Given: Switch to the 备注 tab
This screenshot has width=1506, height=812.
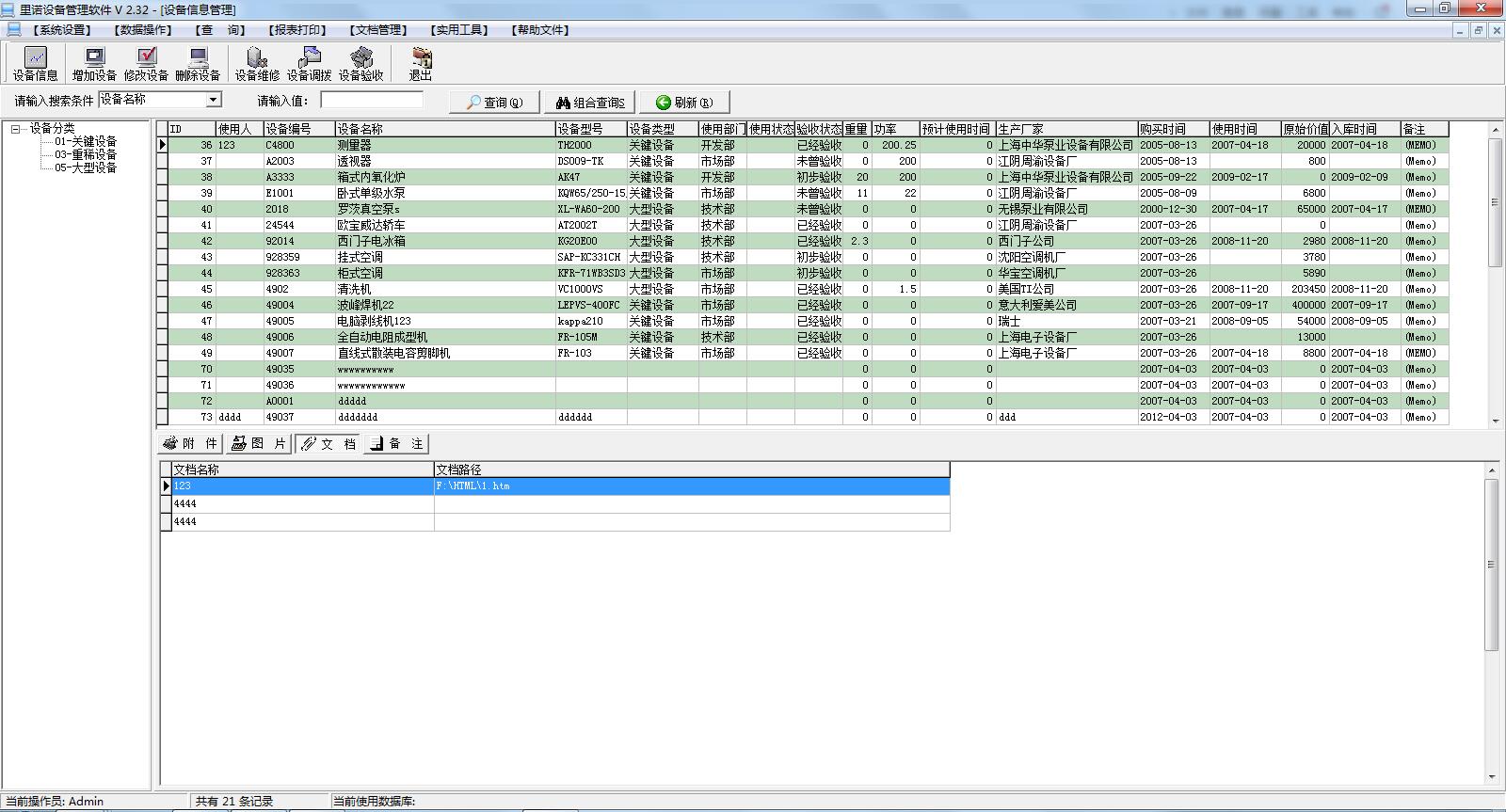Looking at the screenshot, I should (x=396, y=444).
